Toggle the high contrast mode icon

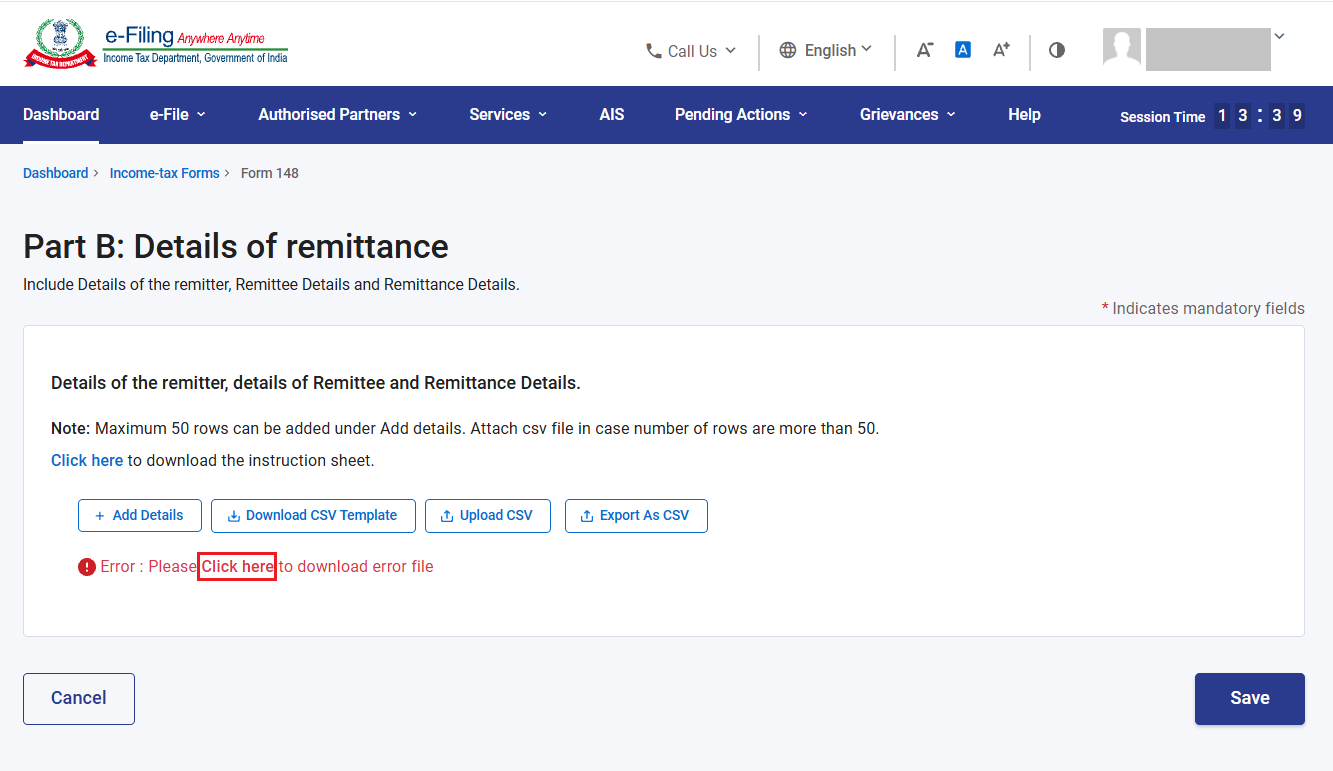[1057, 50]
